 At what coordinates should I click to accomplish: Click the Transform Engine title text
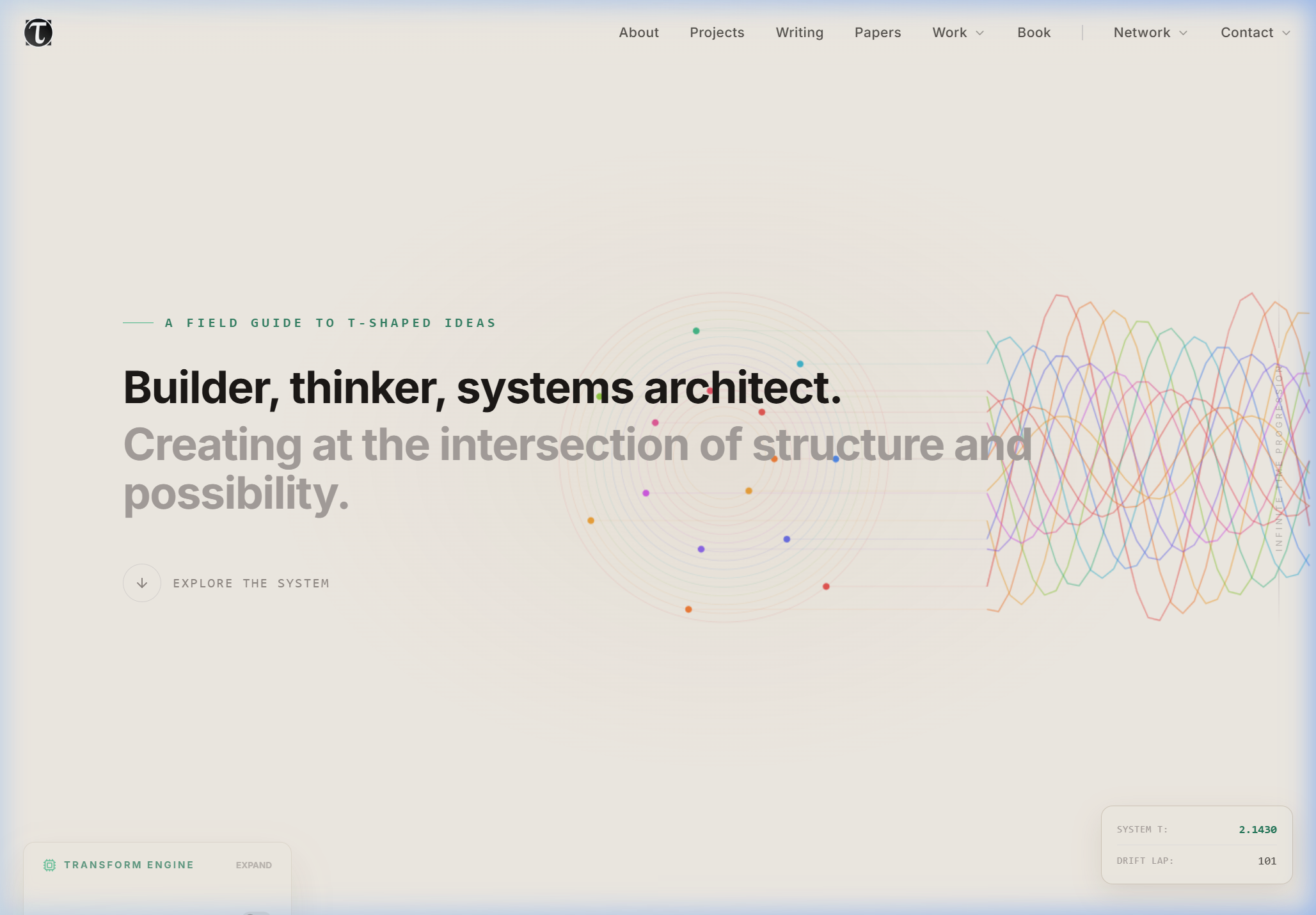pyautogui.click(x=129, y=865)
